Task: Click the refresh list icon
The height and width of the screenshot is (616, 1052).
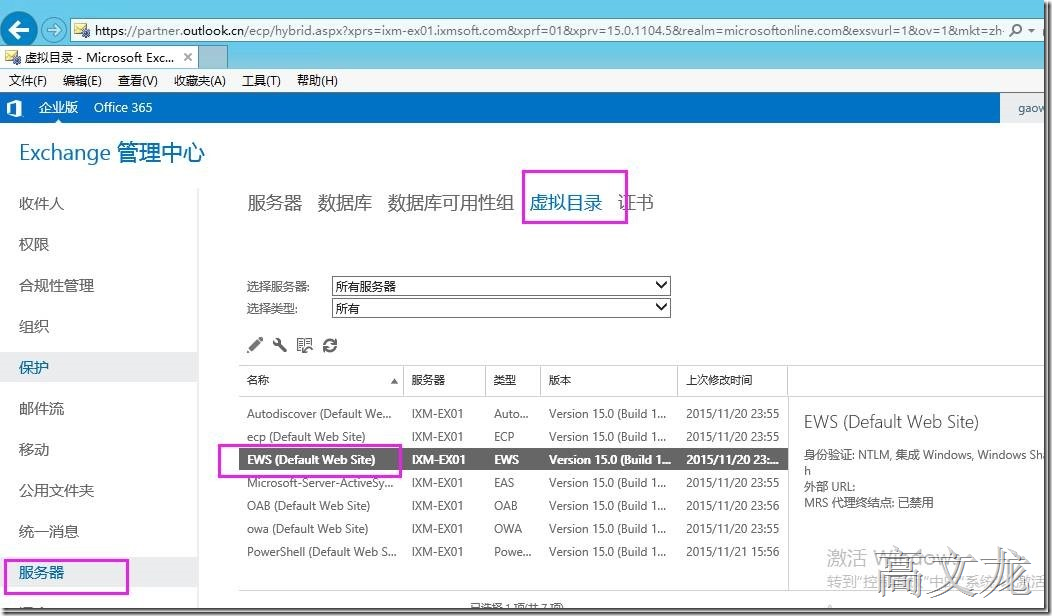Action: pyautogui.click(x=329, y=345)
